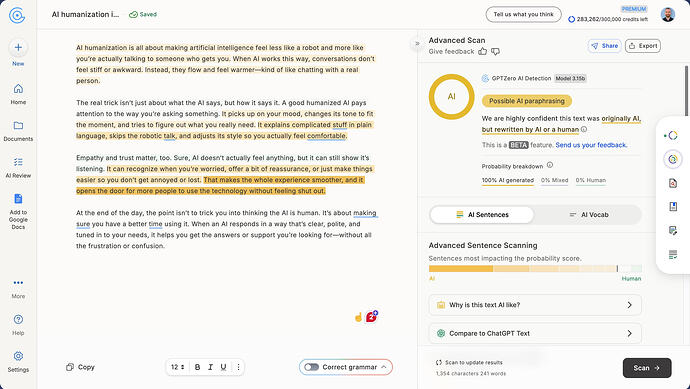
Task: Click the credits left counter
Action: tap(608, 19)
